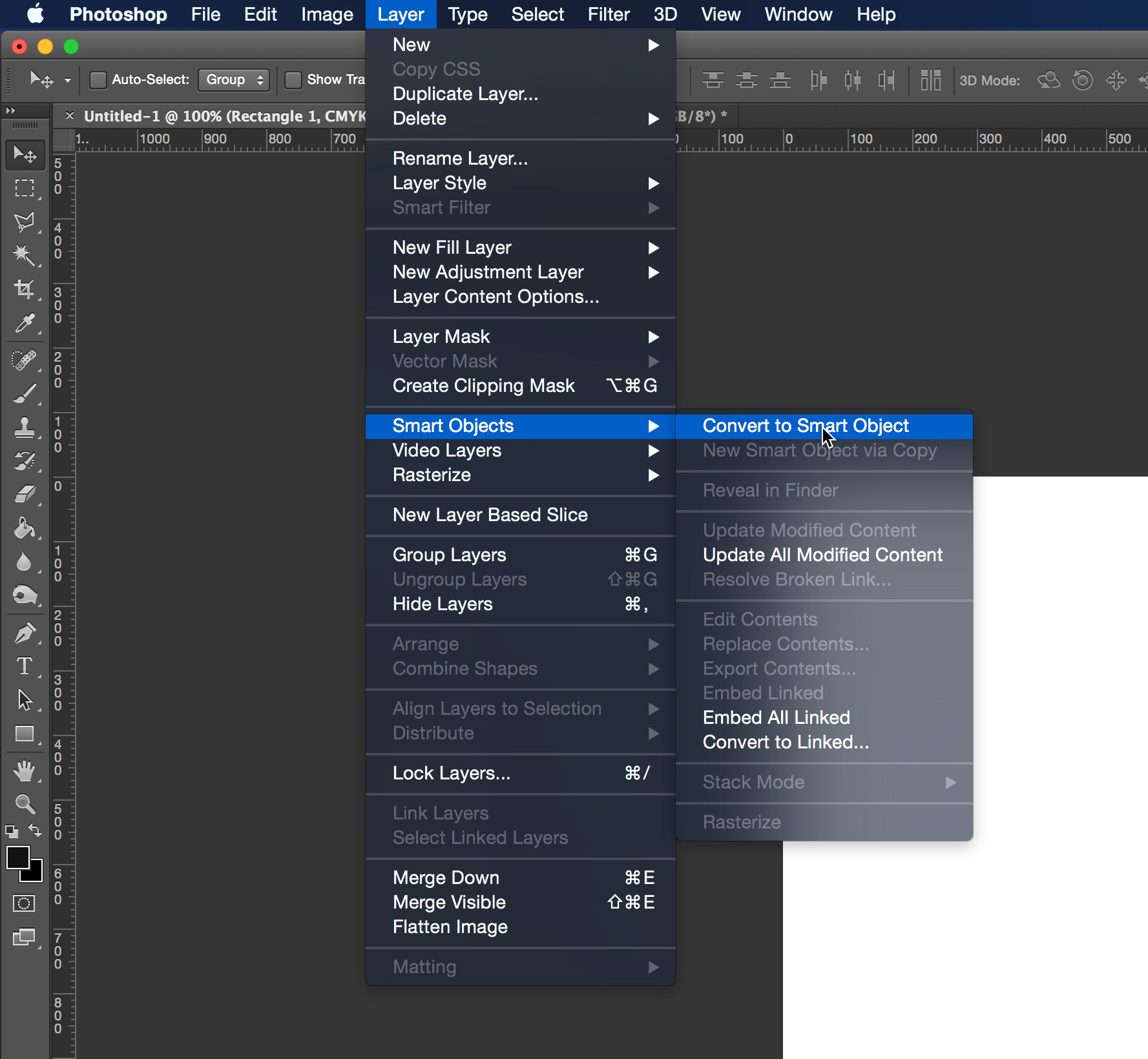Image resolution: width=1148 pixels, height=1059 pixels.
Task: Enable the Auto-Select checkbox
Action: pyautogui.click(x=98, y=79)
